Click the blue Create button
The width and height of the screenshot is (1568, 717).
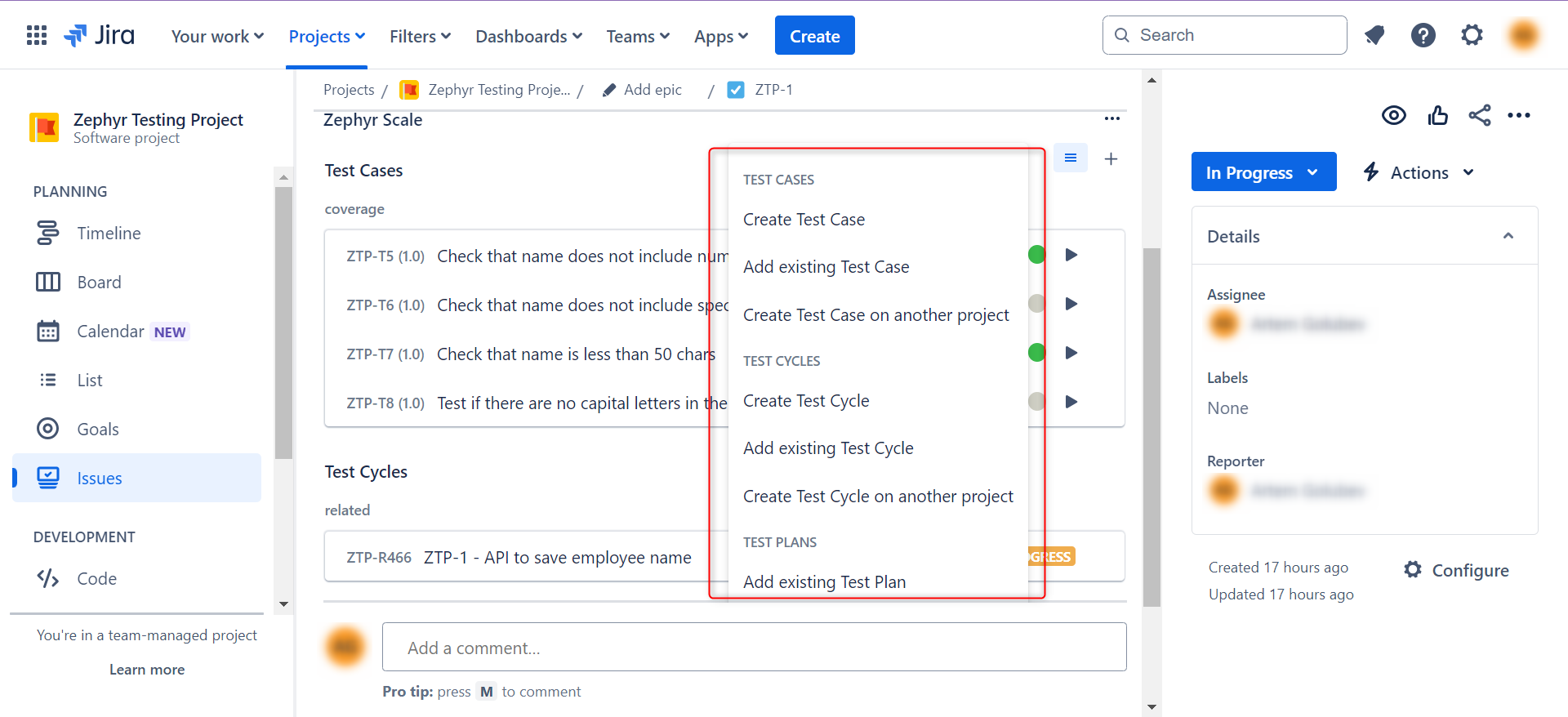[x=814, y=36]
